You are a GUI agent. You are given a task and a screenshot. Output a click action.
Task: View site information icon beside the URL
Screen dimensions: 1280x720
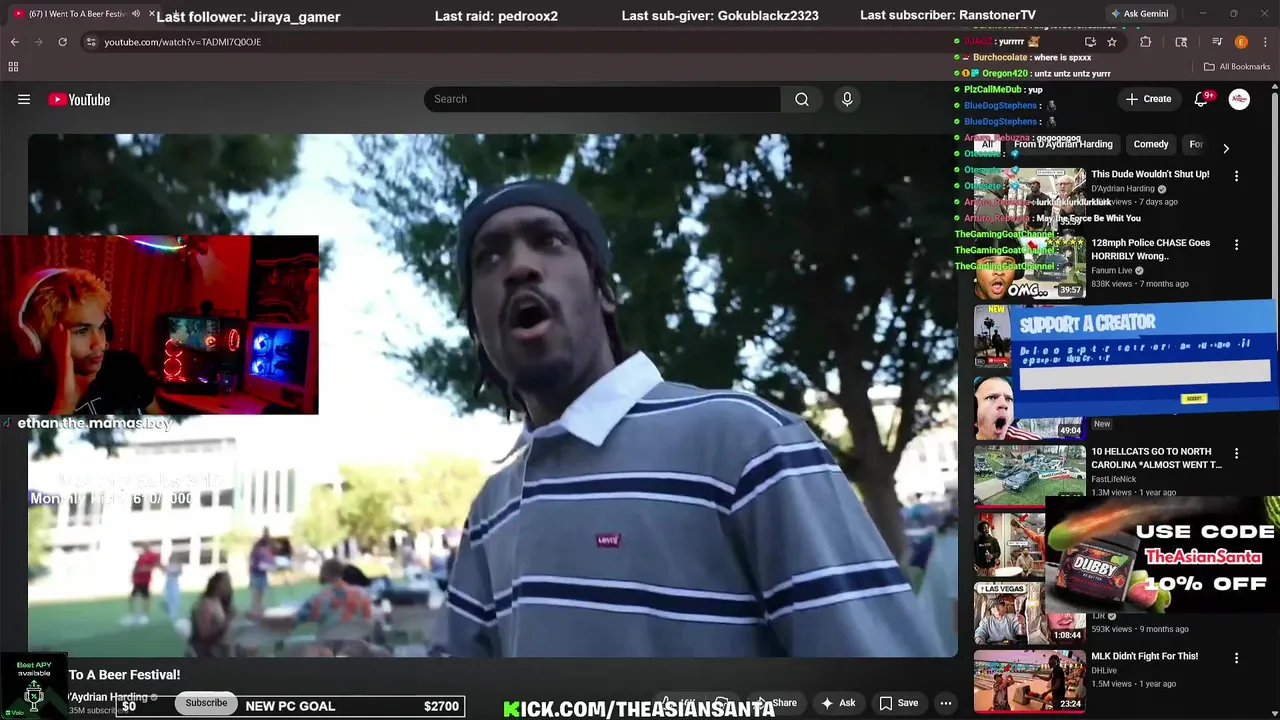[x=91, y=42]
